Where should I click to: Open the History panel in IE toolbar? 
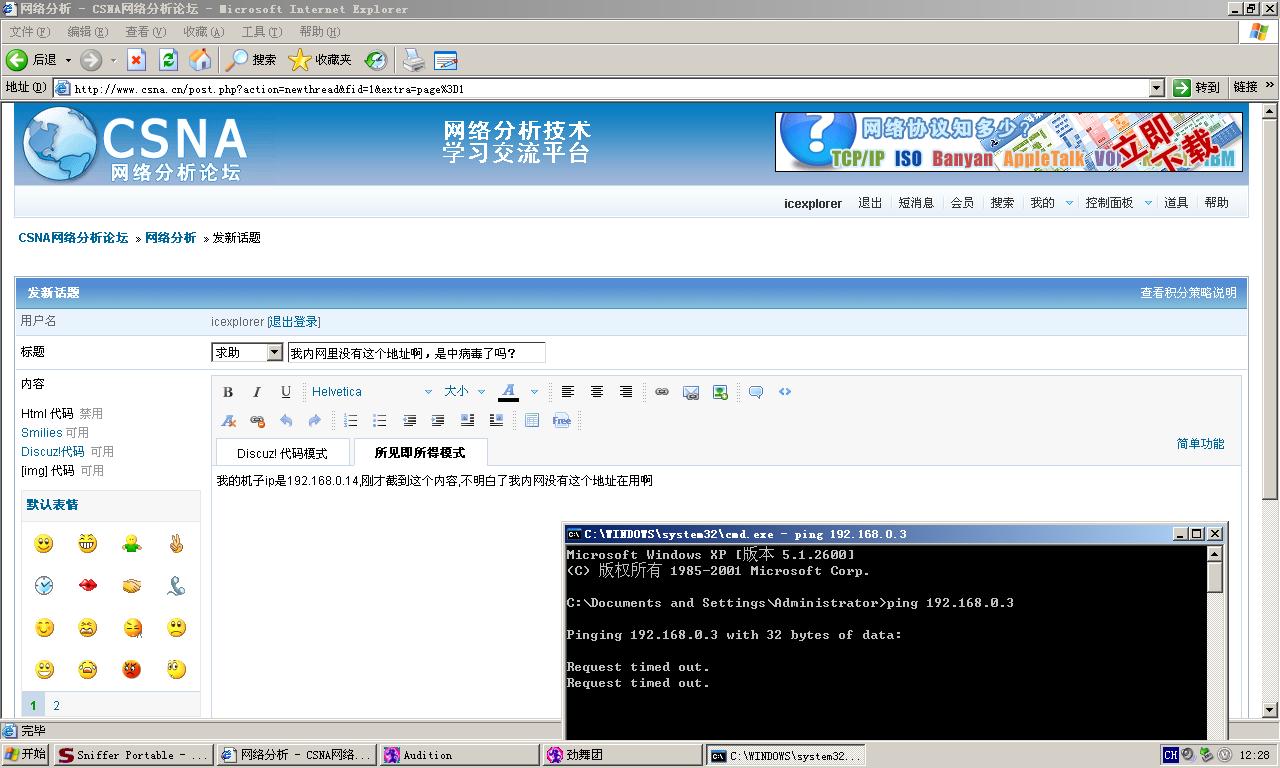coord(375,60)
